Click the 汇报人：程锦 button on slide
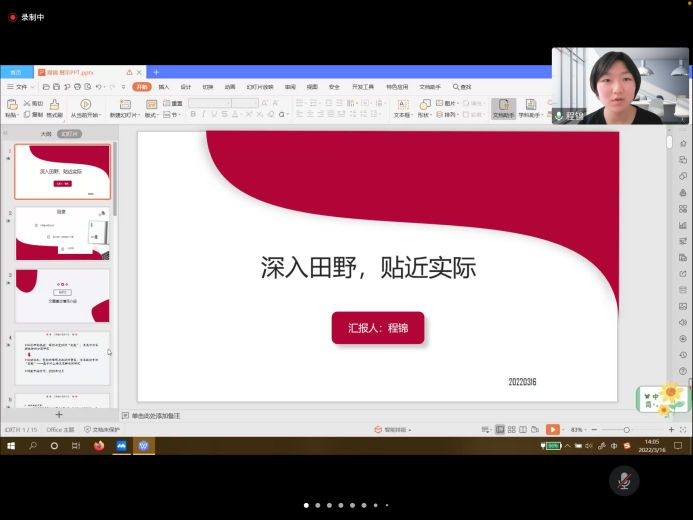Image resolution: width=693 pixels, height=520 pixels. pos(378,327)
